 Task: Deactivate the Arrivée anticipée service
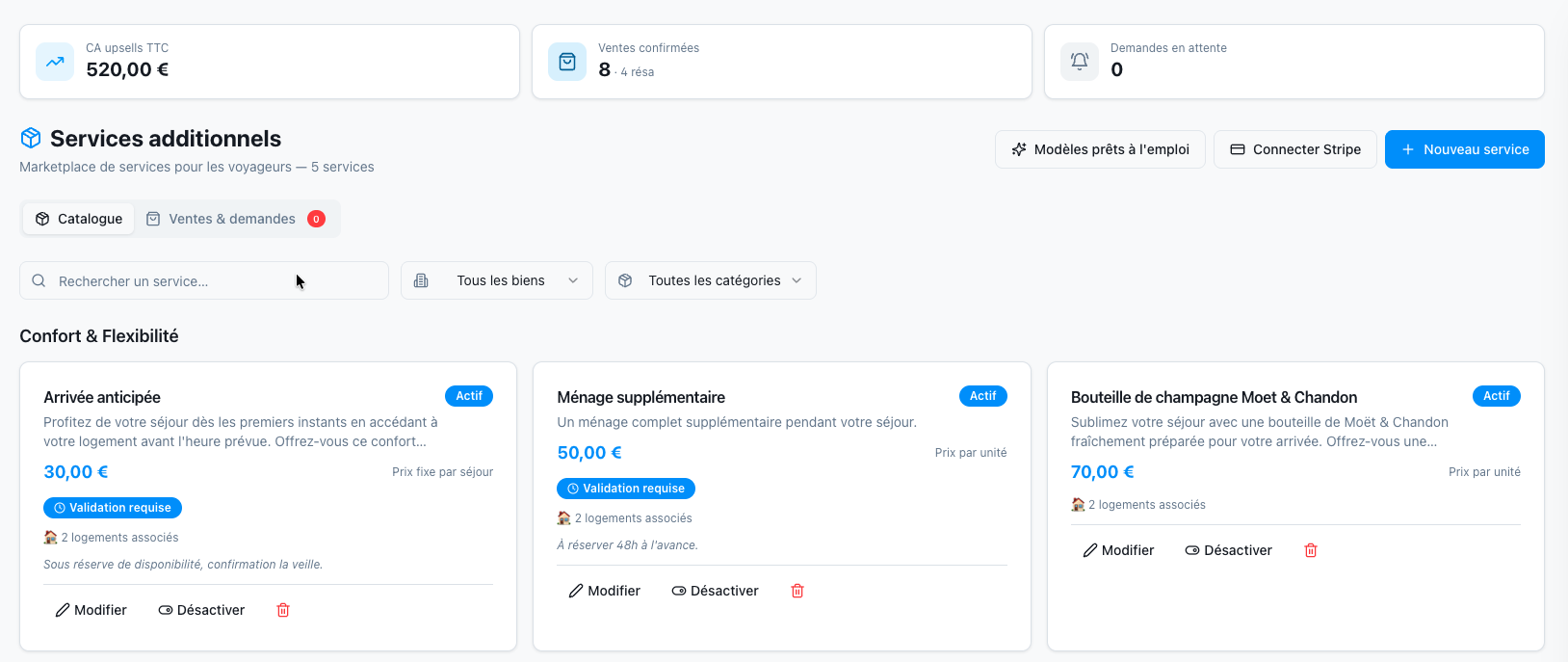[201, 610]
